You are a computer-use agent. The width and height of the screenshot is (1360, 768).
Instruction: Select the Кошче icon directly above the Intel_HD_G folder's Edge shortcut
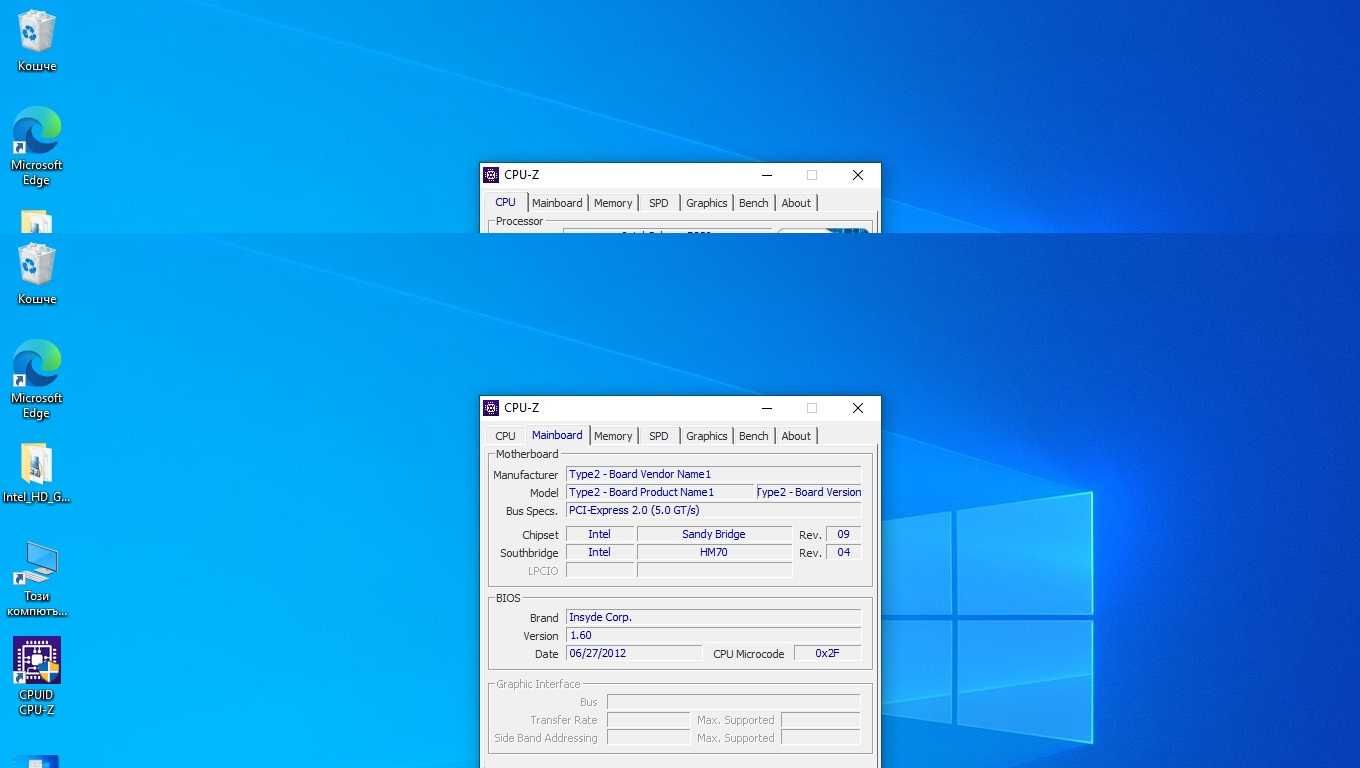point(37,275)
